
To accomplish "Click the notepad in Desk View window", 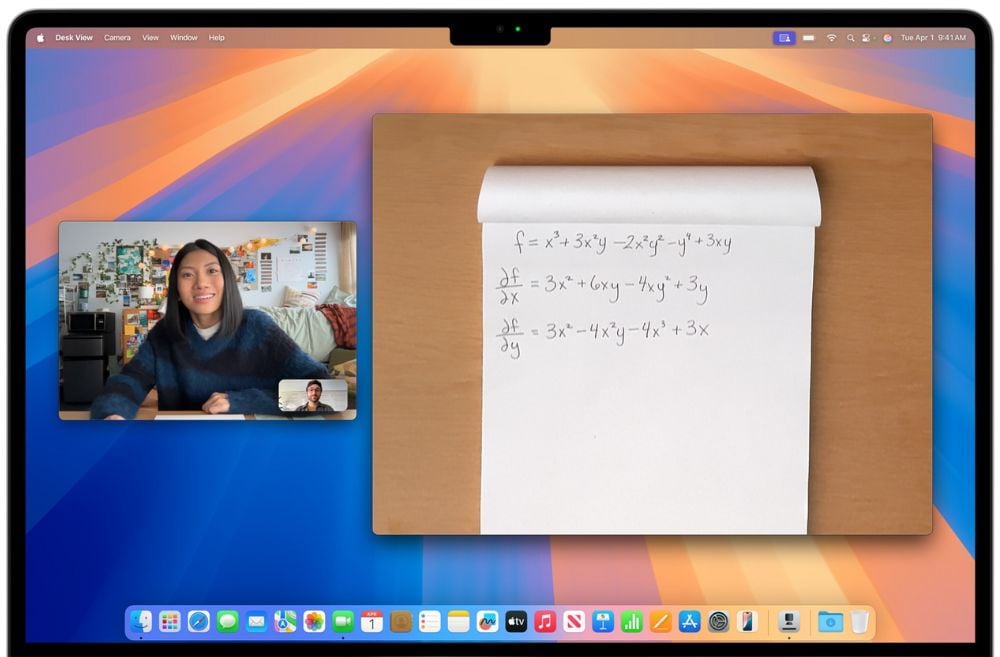I will pyautogui.click(x=648, y=350).
